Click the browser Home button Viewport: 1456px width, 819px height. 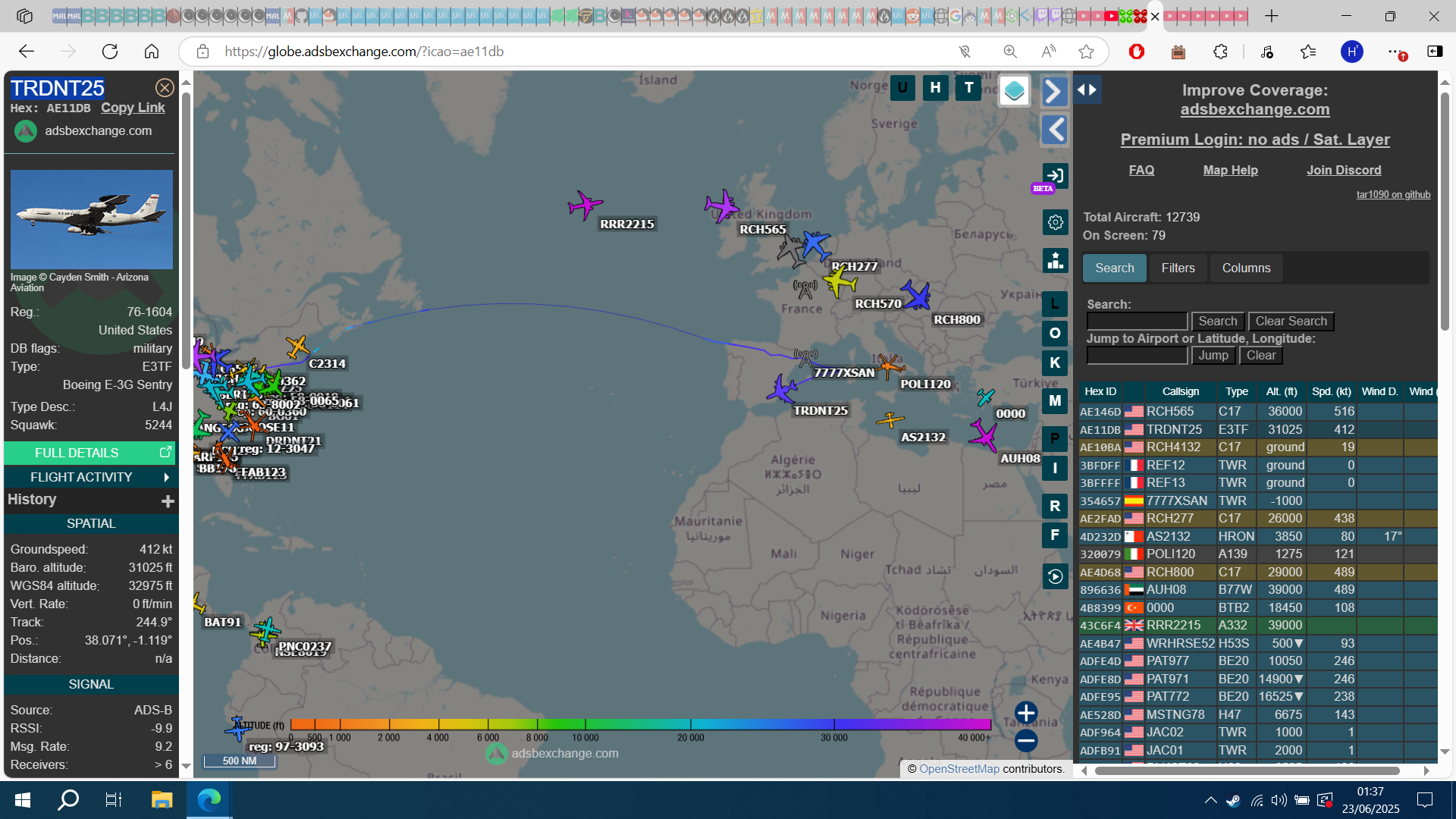click(152, 52)
